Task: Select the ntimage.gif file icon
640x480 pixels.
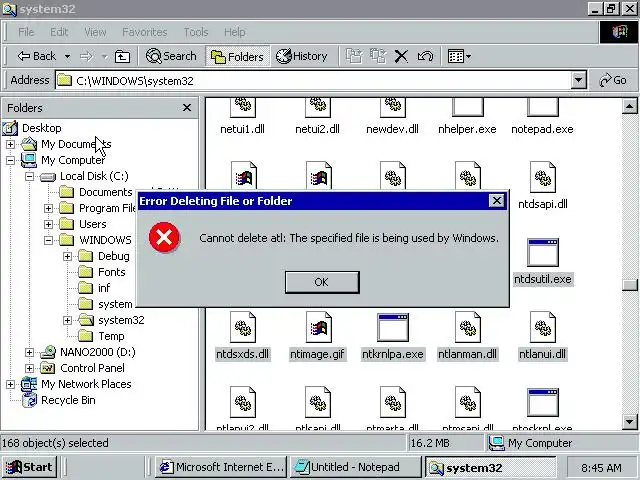Action: 318,327
